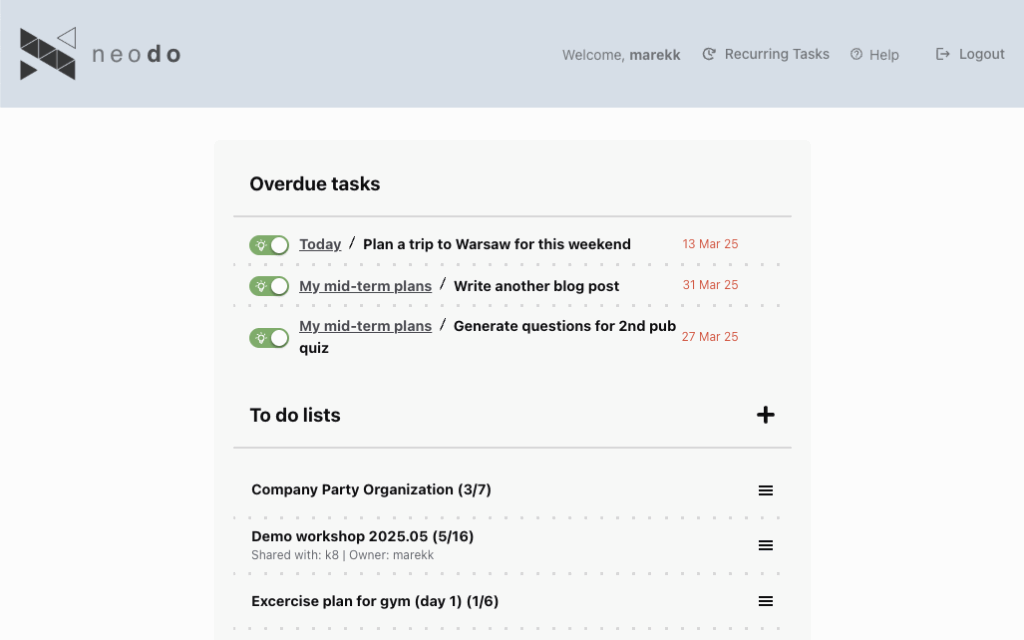Image resolution: width=1024 pixels, height=640 pixels.
Task: Open My mid-term plans link above blog post
Action: click(x=365, y=286)
